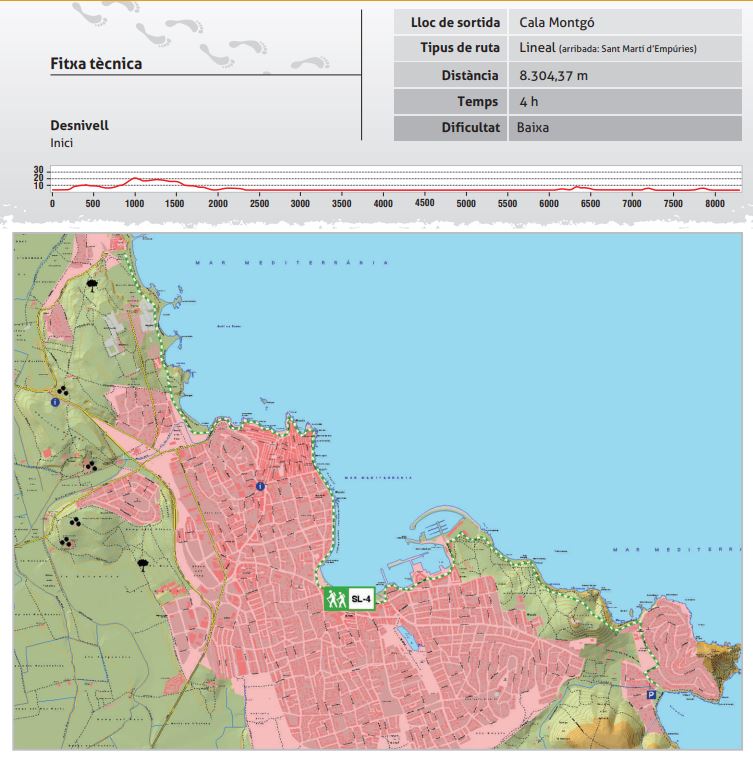Screen dimensions: 753x760
Task: Click the green hikers SL-4 route icon
Action: 335,599
